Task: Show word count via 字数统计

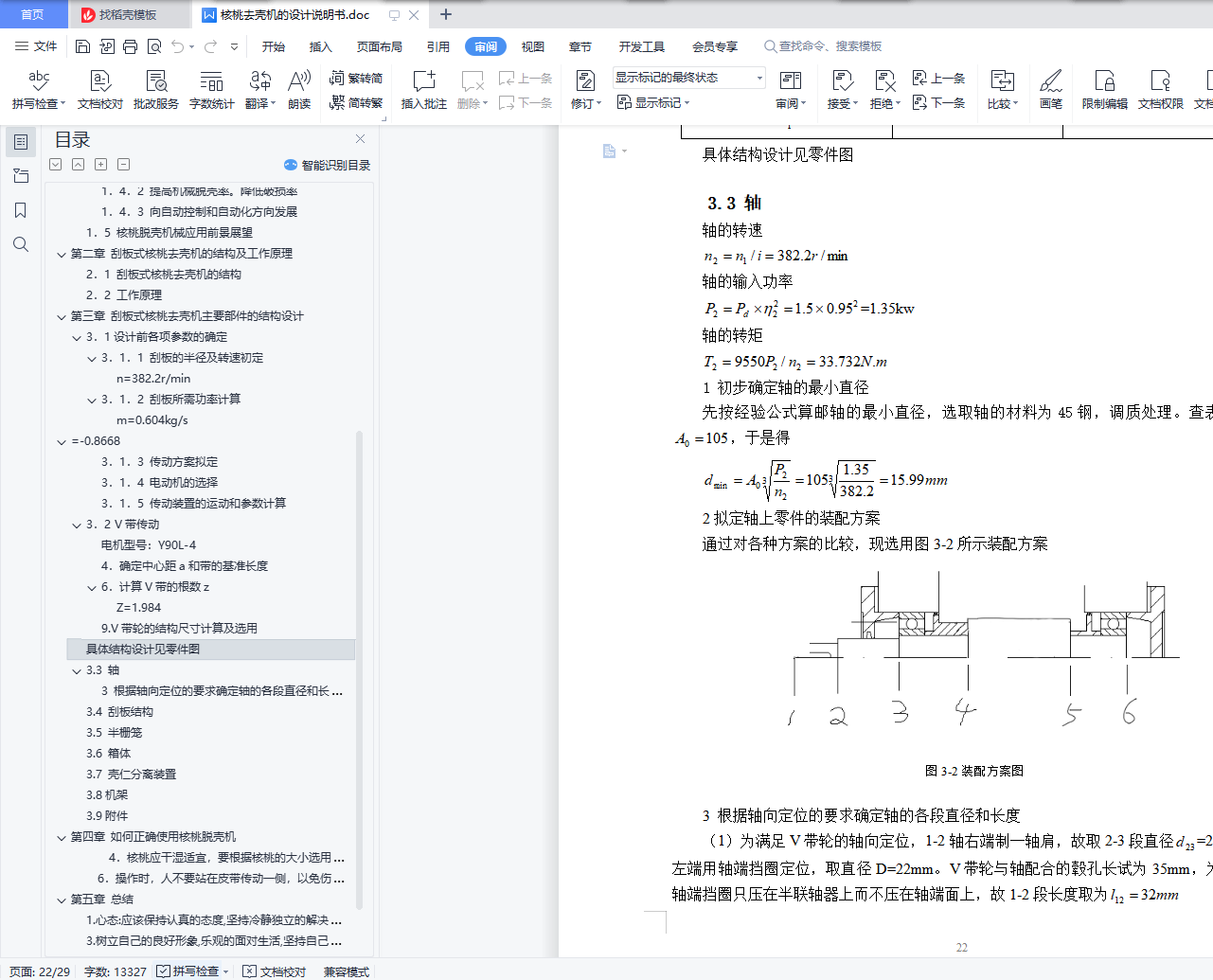Action: [211, 90]
